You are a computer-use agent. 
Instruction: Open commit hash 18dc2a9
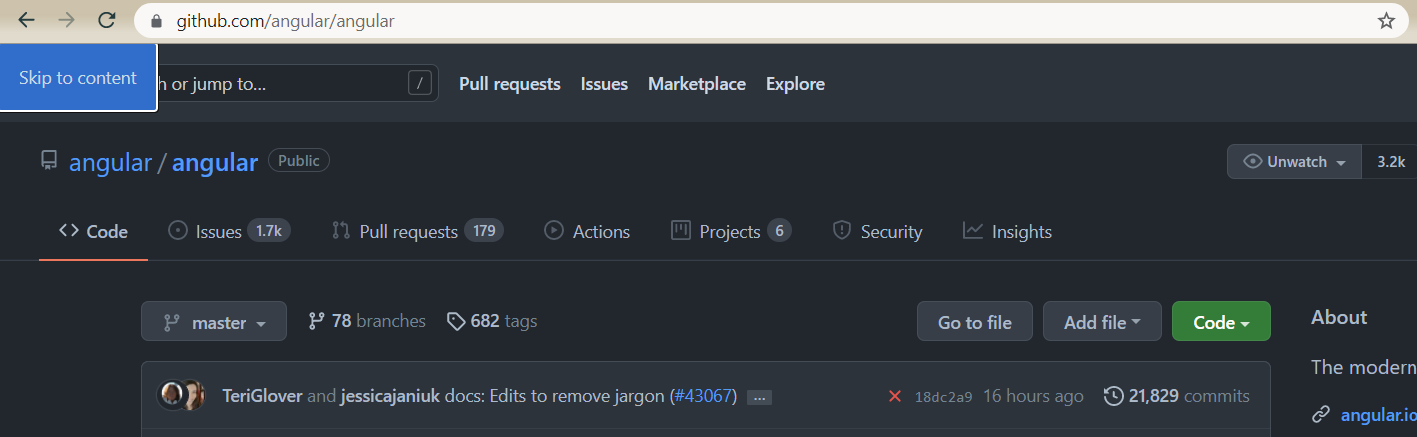coord(943,397)
